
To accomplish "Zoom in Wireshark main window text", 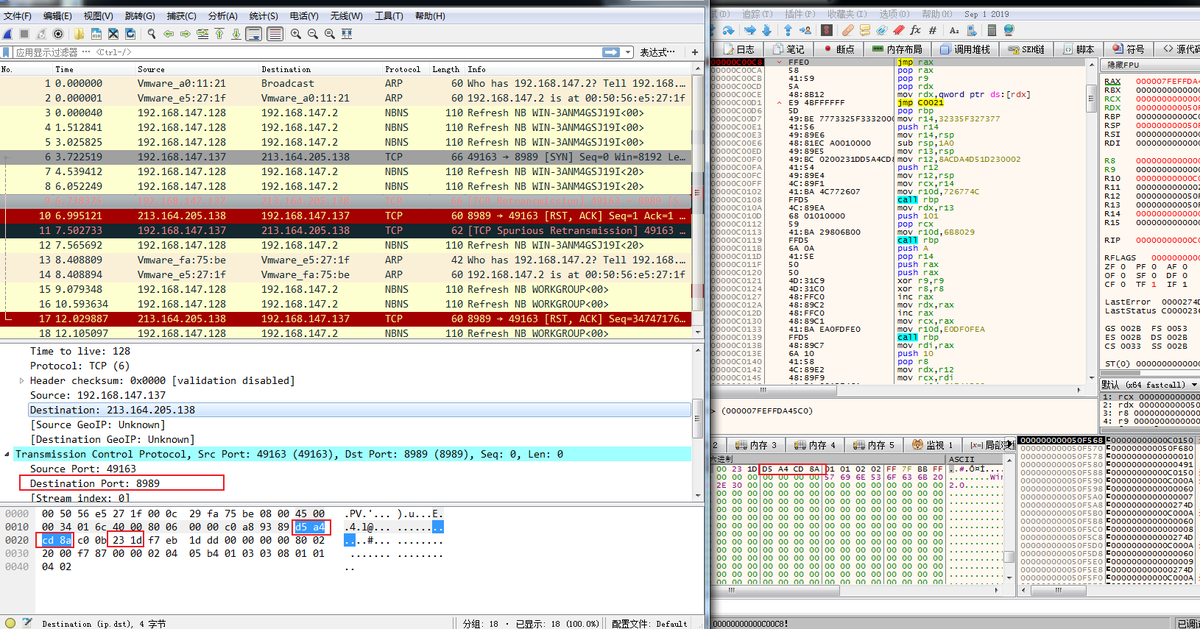I will click(296, 33).
